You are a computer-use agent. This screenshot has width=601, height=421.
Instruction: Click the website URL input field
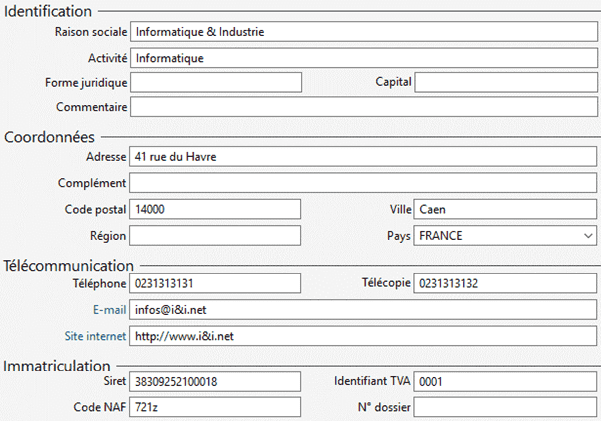[x=363, y=336]
